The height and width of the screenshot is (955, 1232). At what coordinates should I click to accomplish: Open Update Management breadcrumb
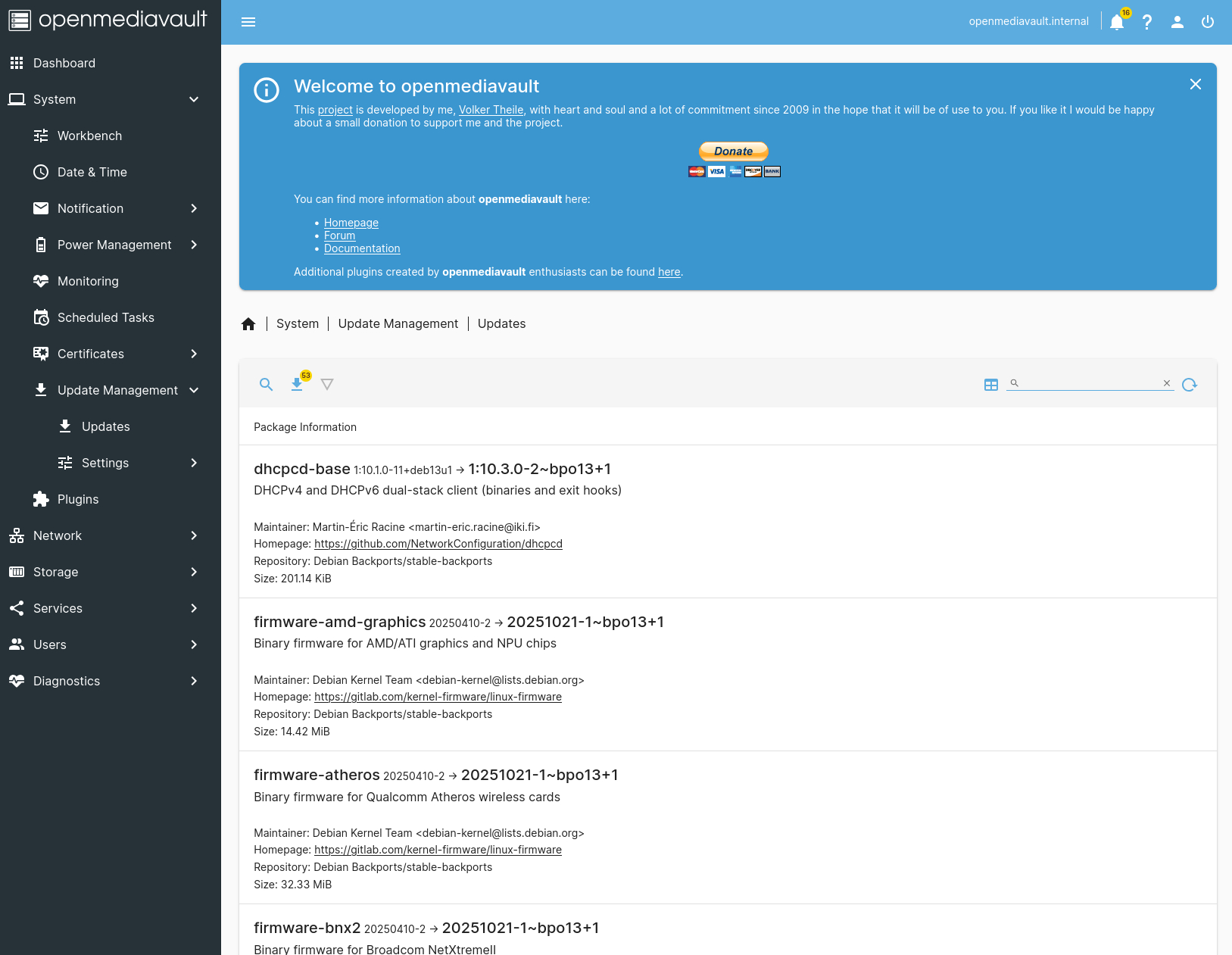click(398, 323)
